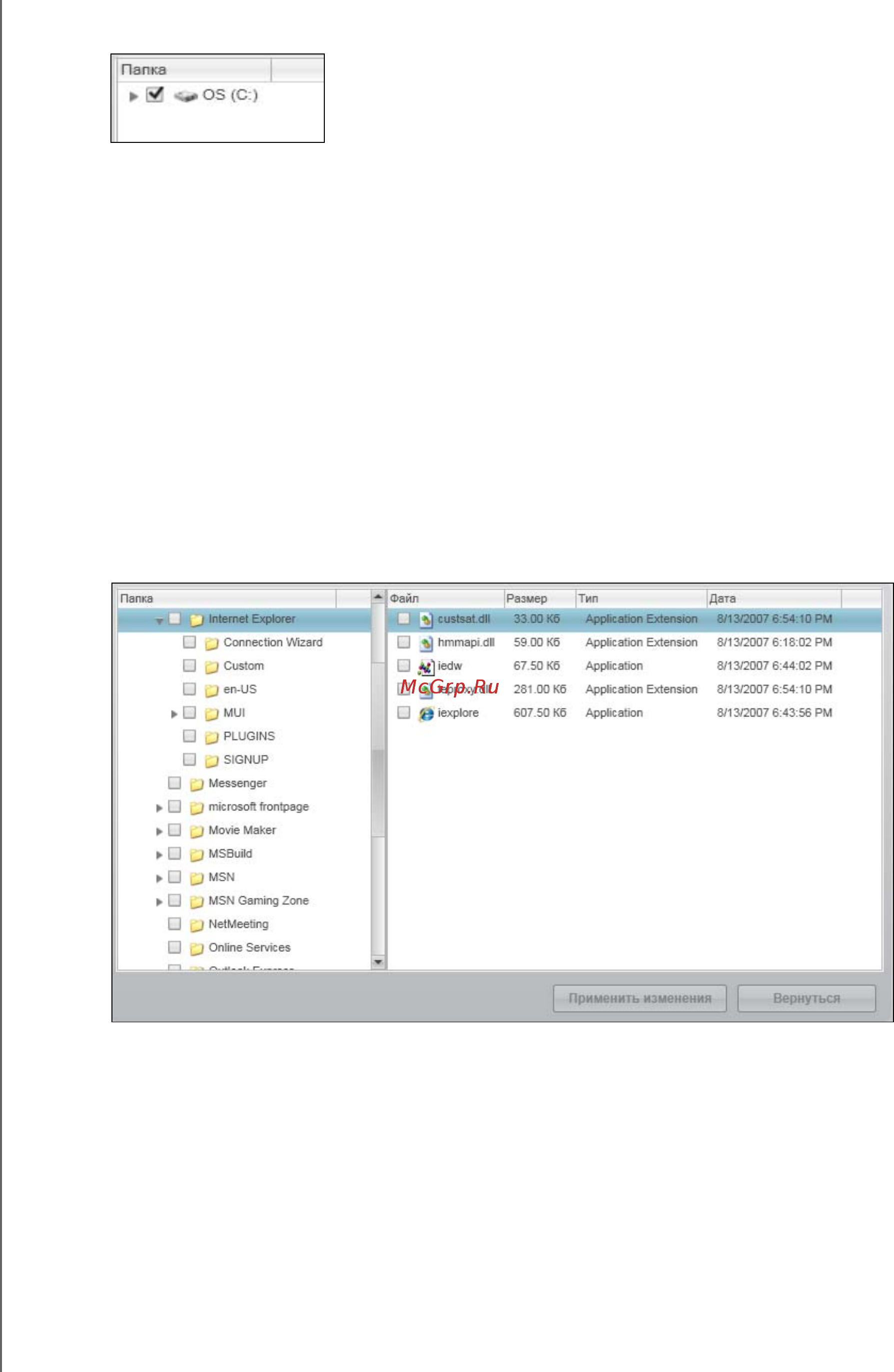Check the Messenger folder checkbox

[x=174, y=783]
